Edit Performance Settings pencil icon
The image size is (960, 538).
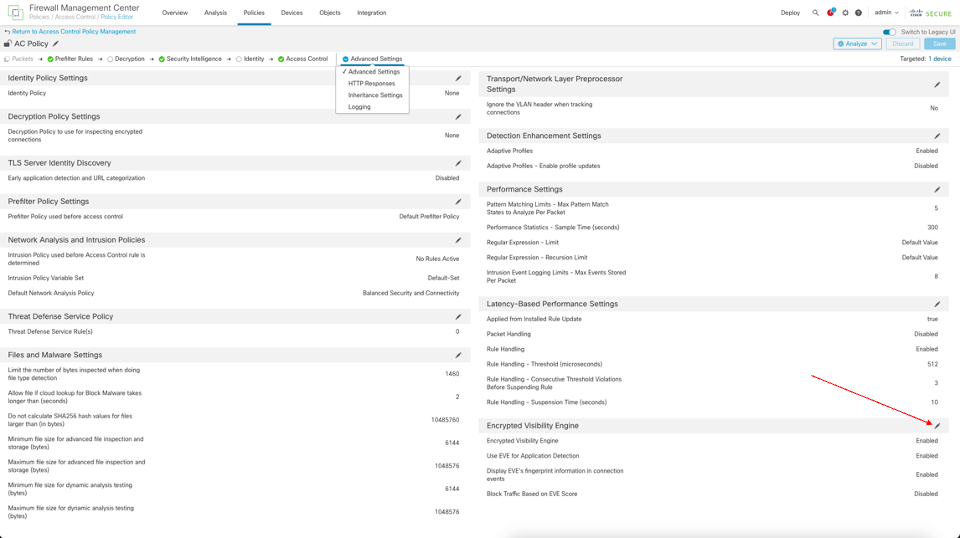click(x=937, y=190)
